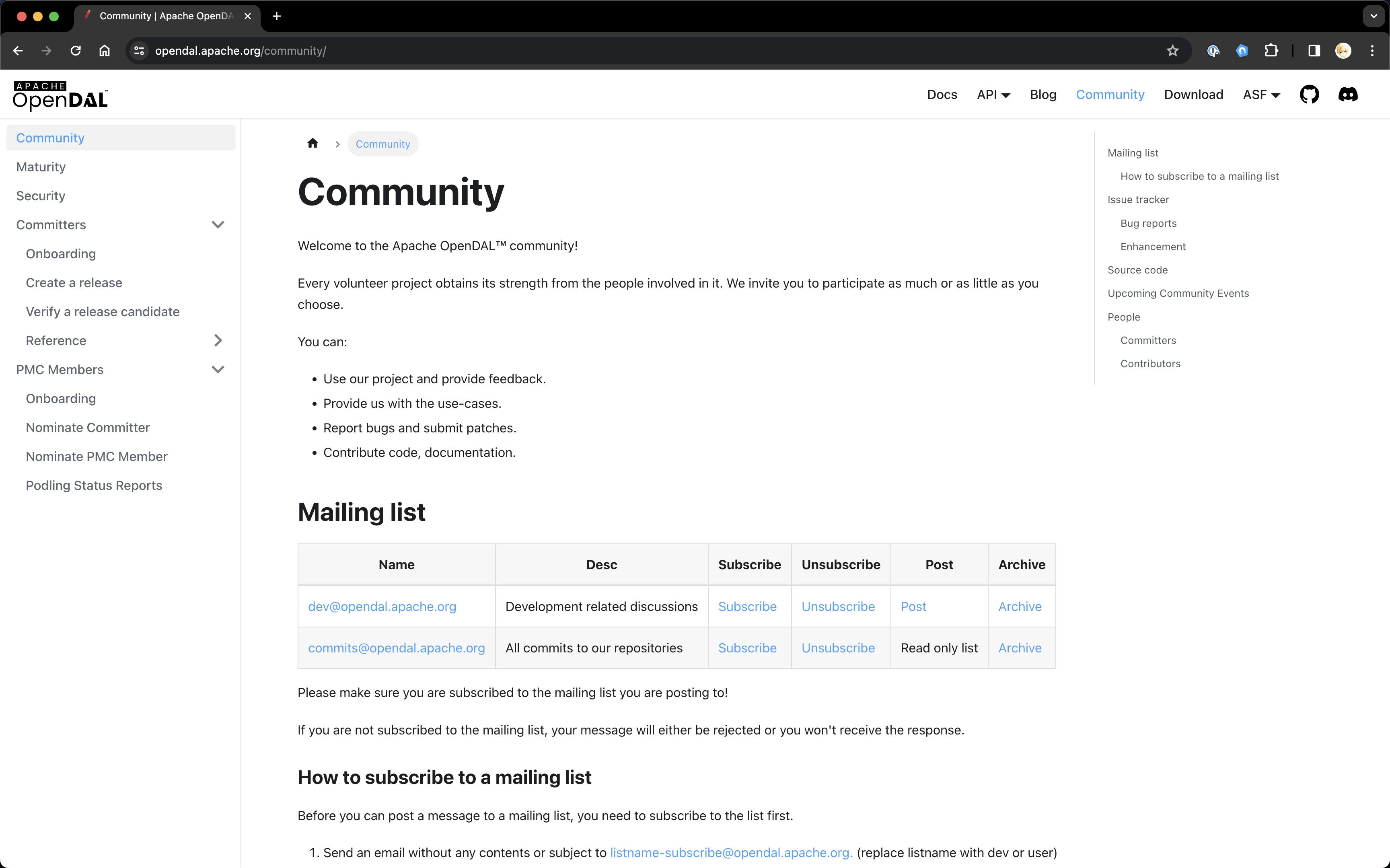Jump to Enhancement in contents
The width and height of the screenshot is (1390, 868).
coord(1152,247)
